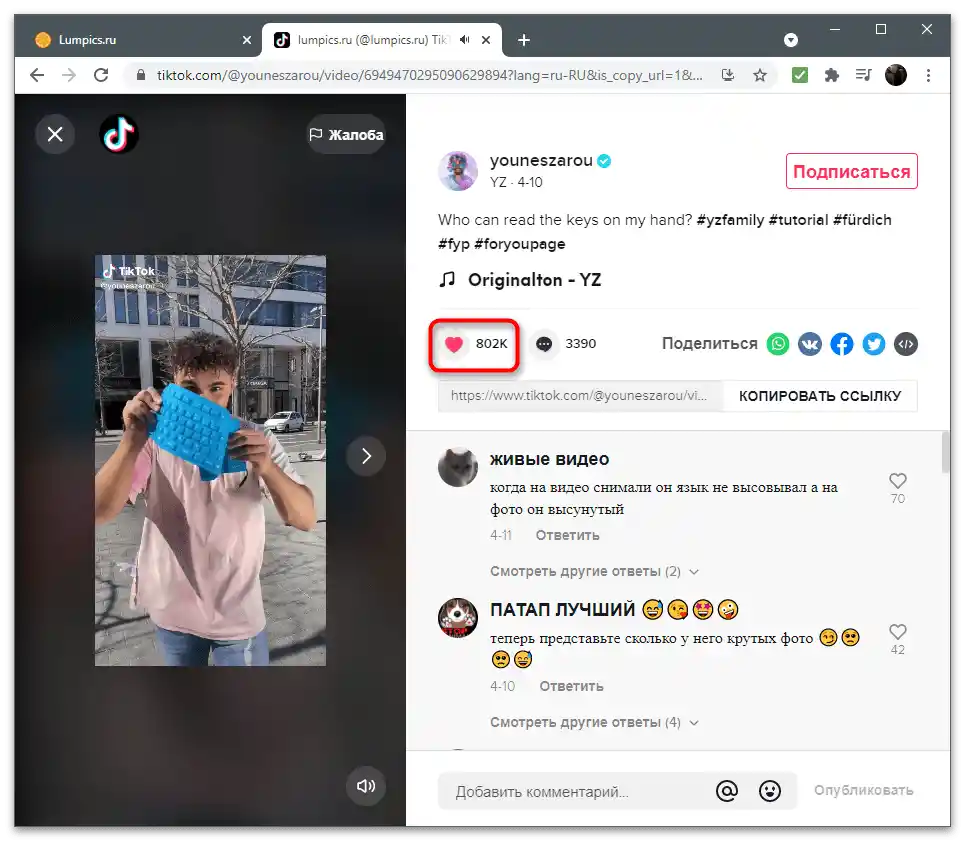Focus the Добавить комментарий field

[579, 792]
